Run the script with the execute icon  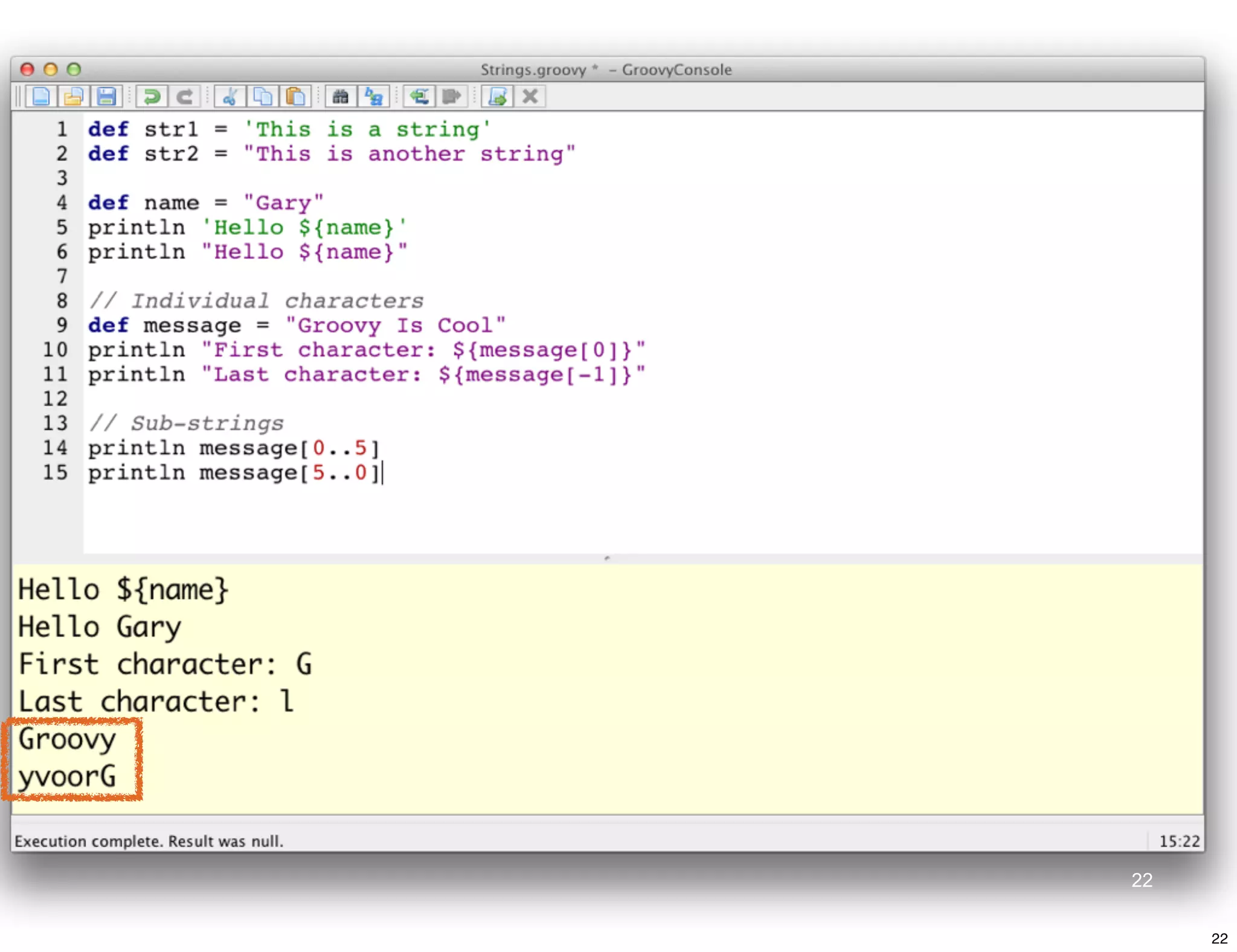498,97
